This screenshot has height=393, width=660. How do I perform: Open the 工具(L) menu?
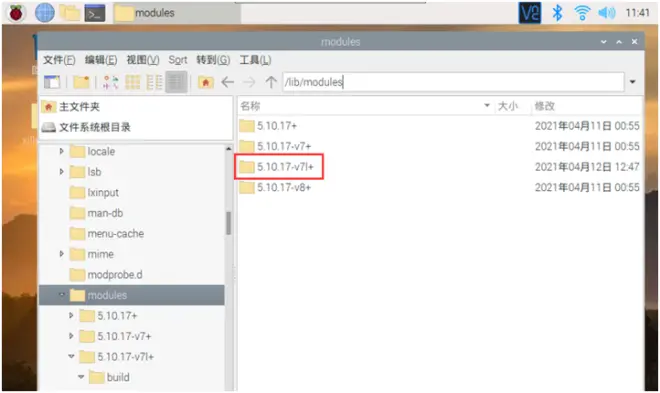[255, 60]
